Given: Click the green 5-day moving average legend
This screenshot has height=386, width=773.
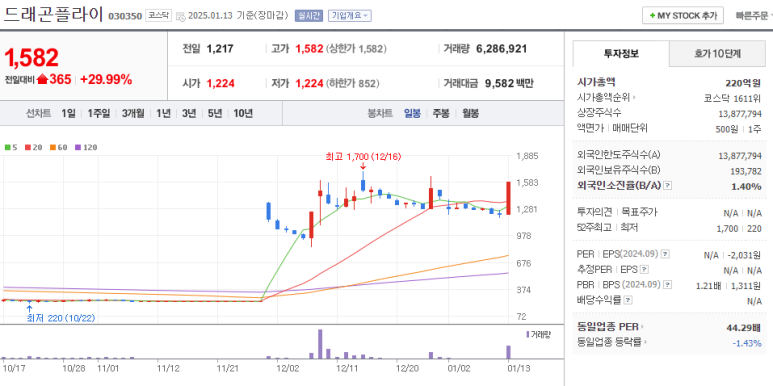Looking at the screenshot, I should tap(10, 147).
